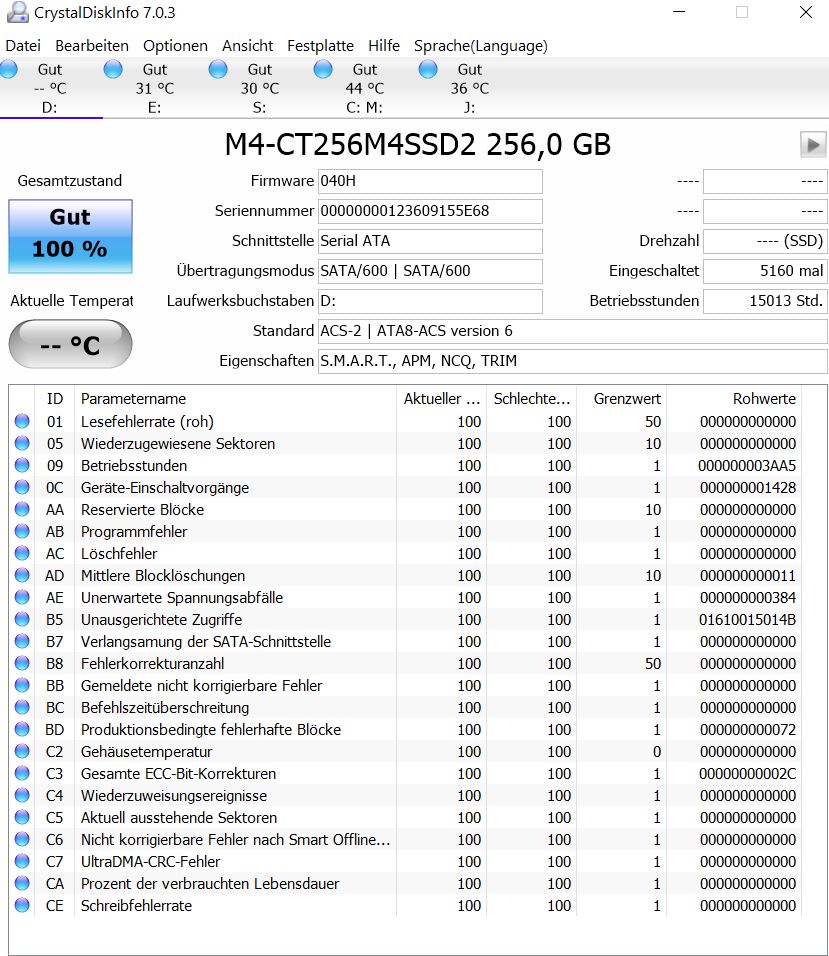
Task: Click the Gesamtzustand label
Action: tap(69, 180)
